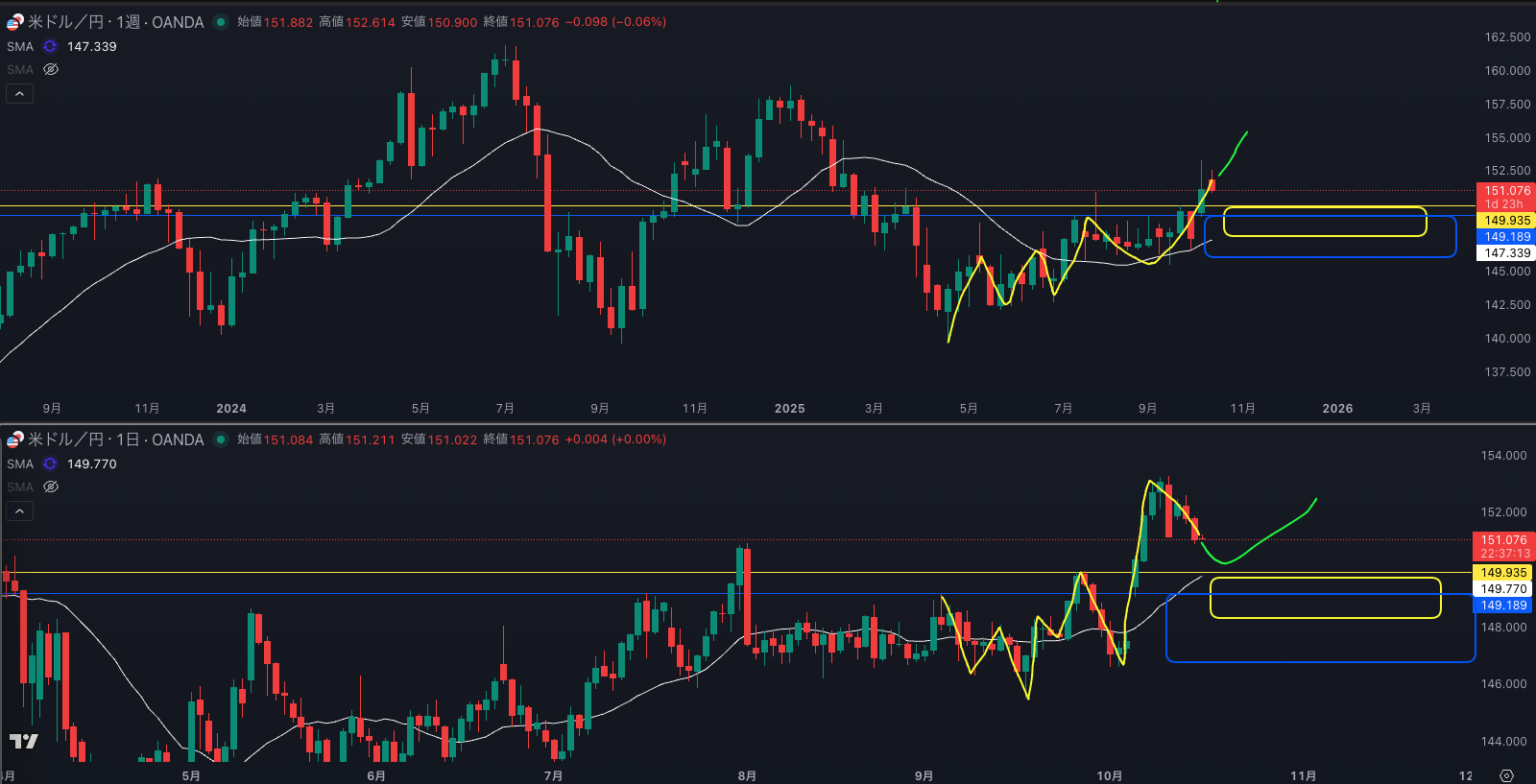Click the TradingView logo at bottom left
This screenshot has width=1536, height=784.
(24, 741)
